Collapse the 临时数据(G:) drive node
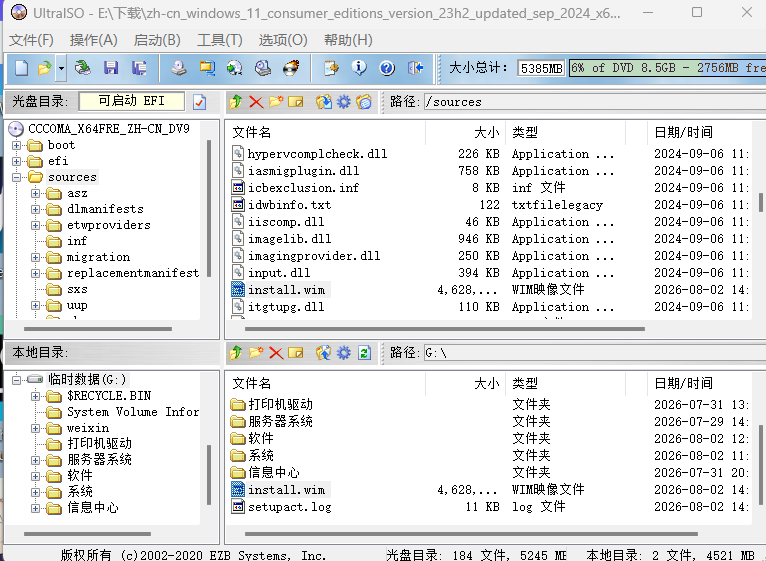 tap(17, 380)
